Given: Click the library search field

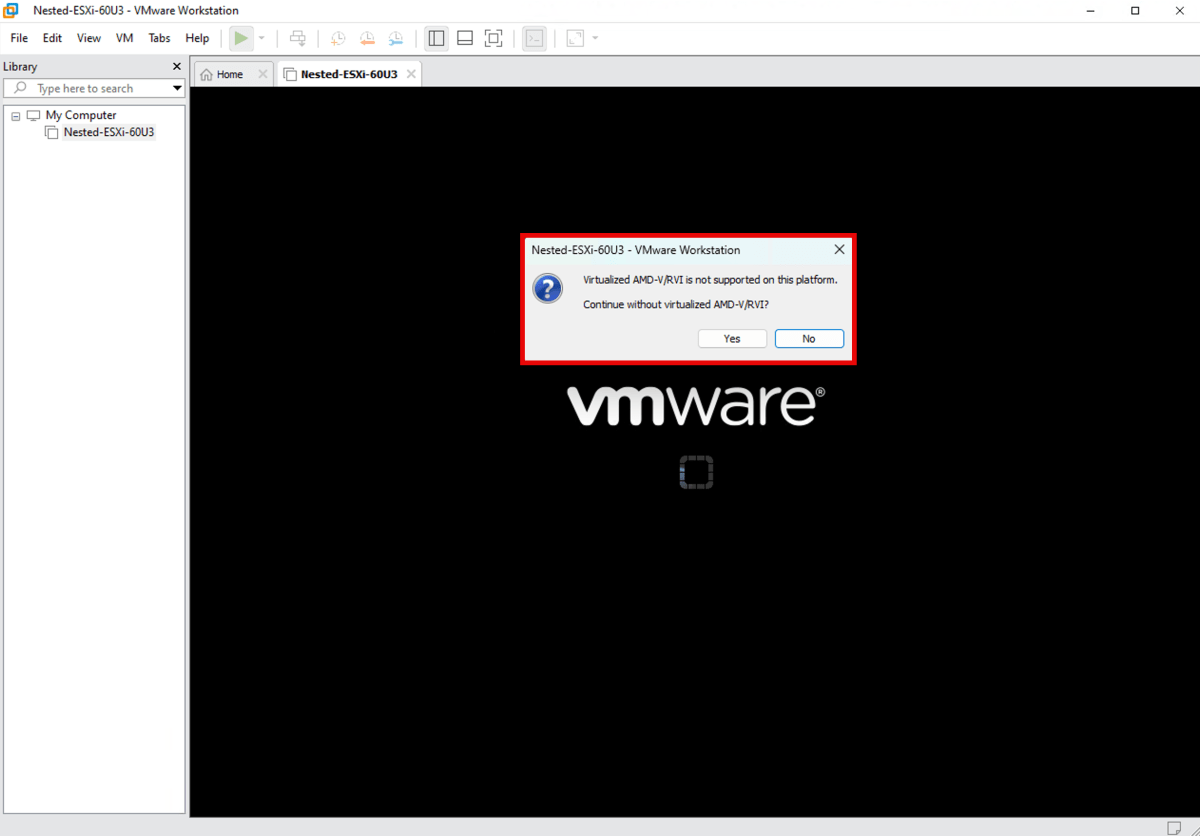Looking at the screenshot, I should [x=94, y=88].
